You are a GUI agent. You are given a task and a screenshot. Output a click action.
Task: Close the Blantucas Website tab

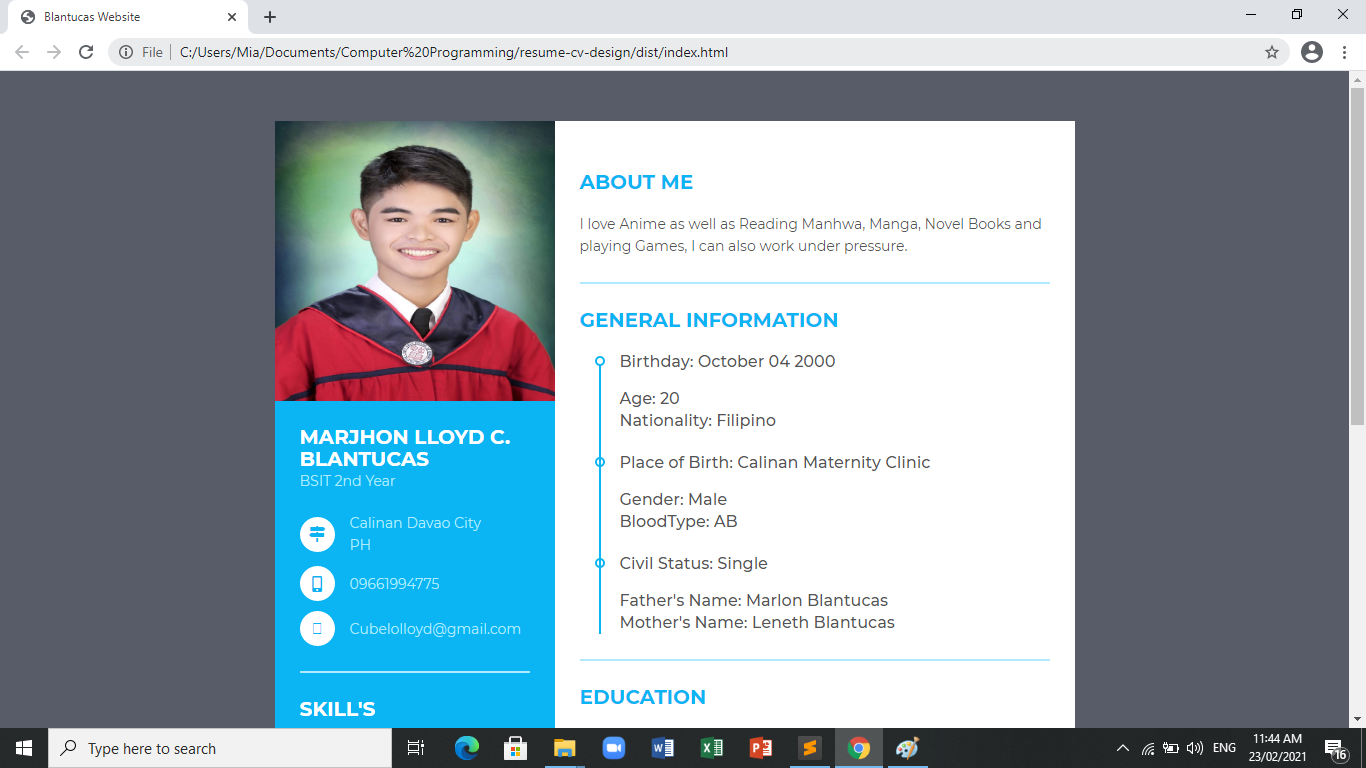pos(232,17)
